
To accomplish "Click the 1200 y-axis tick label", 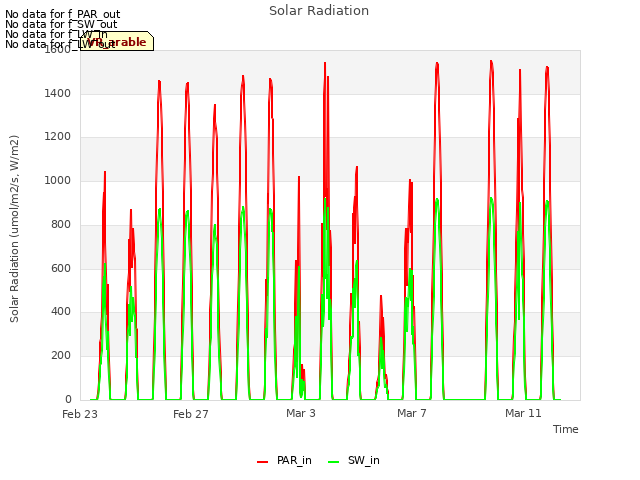I will coord(58,137).
